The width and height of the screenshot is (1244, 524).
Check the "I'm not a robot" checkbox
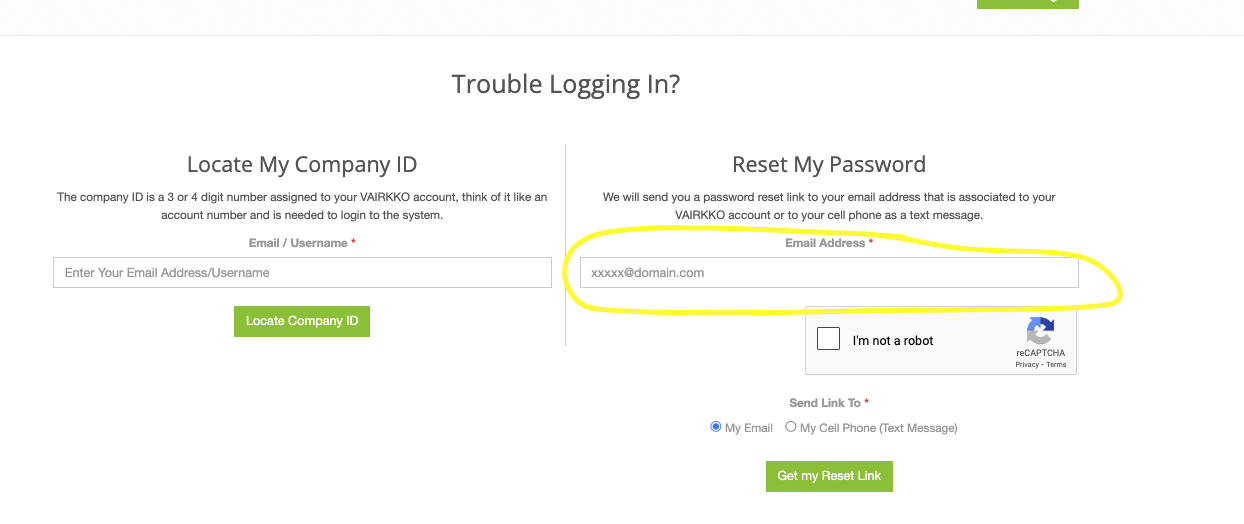pos(828,339)
